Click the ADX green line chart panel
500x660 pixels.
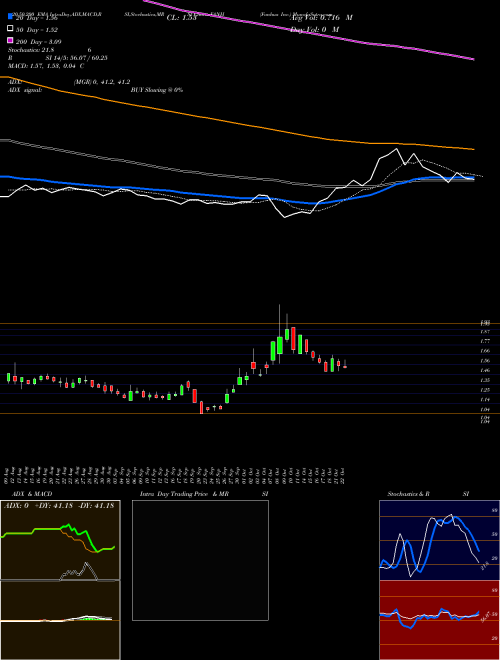[x=60, y=540]
